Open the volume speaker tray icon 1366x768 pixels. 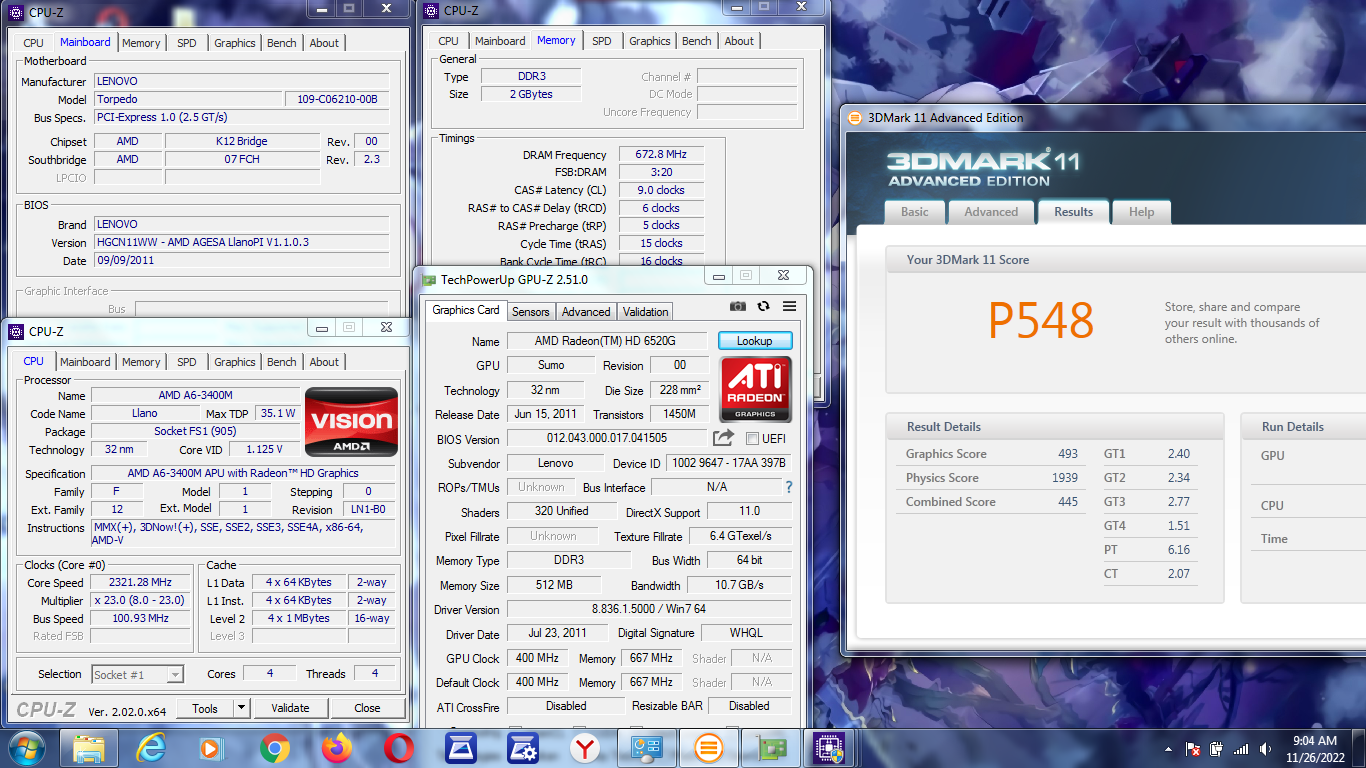pyautogui.click(x=1266, y=748)
